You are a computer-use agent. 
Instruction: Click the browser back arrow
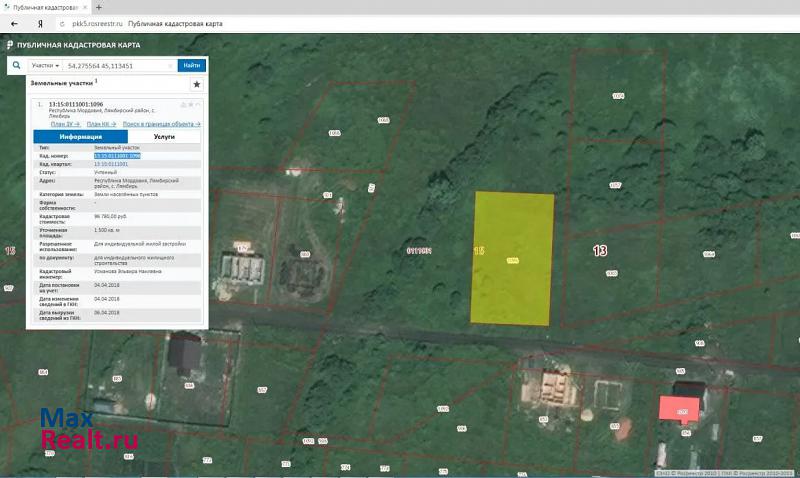(15, 23)
